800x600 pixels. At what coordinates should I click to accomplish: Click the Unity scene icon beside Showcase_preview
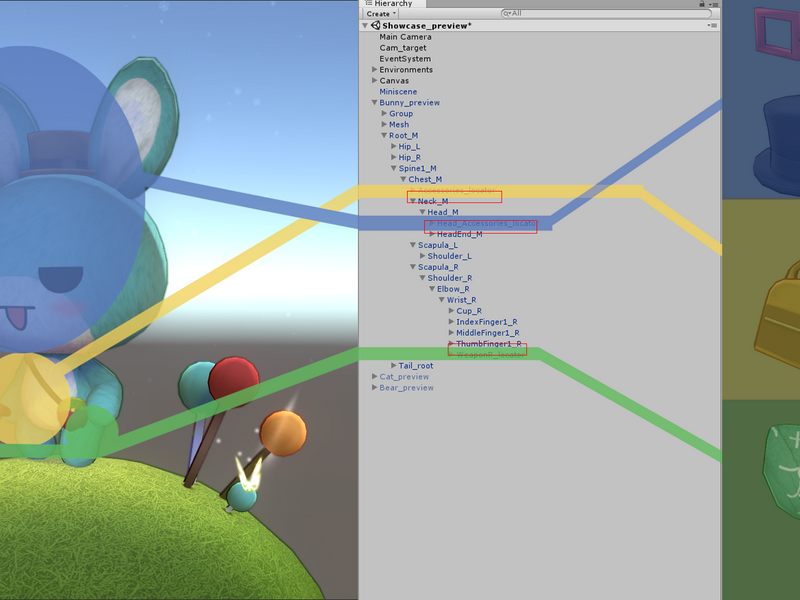[x=376, y=25]
